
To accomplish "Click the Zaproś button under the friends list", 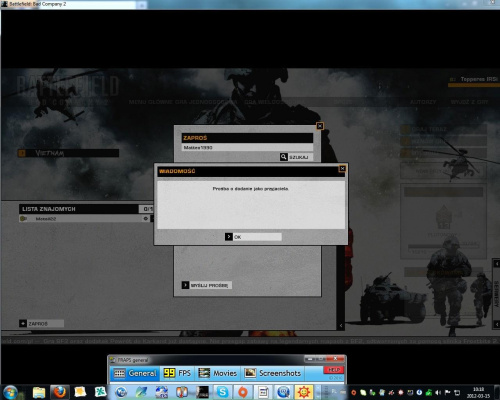I will 41,324.
